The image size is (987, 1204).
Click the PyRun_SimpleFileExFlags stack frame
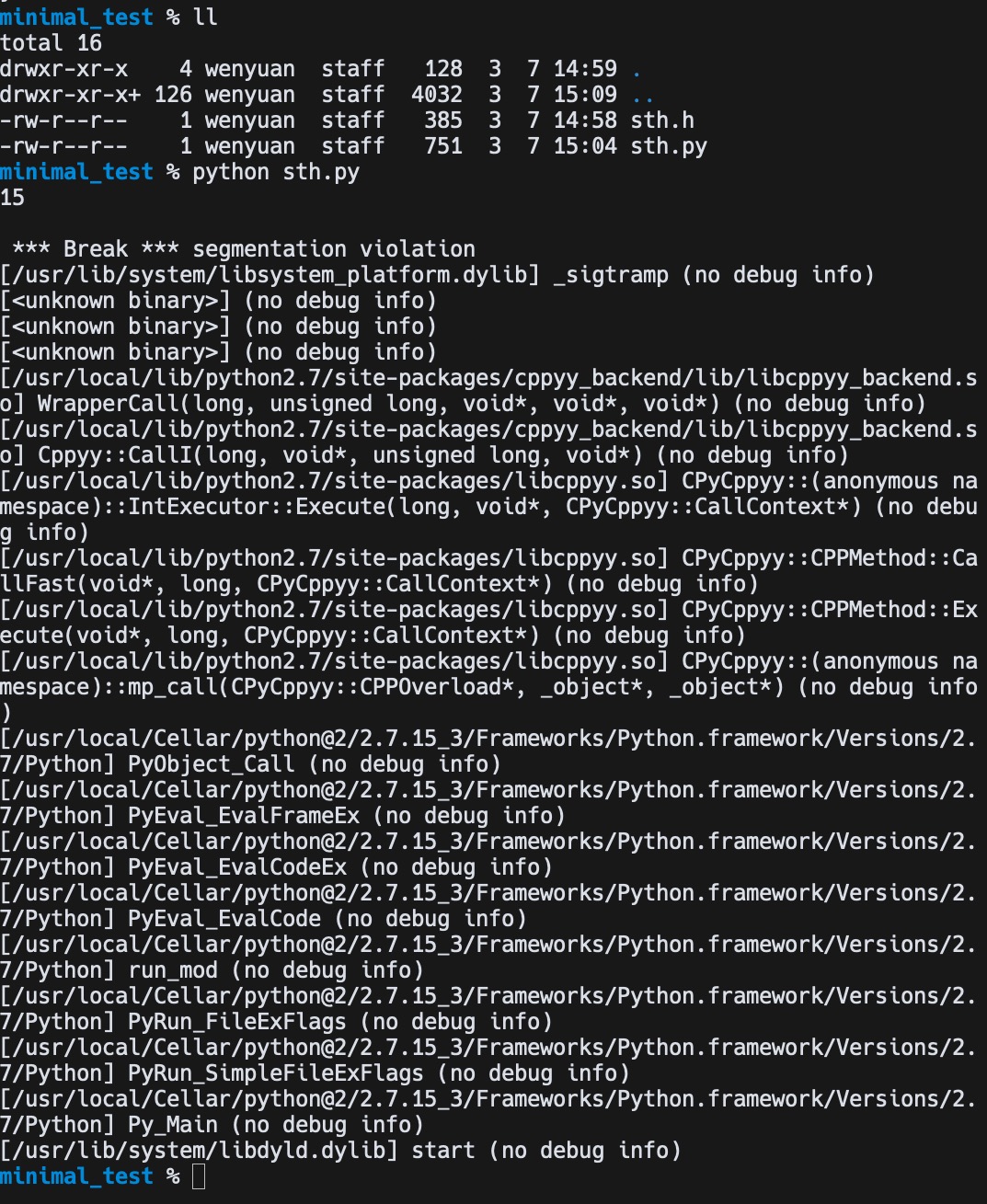coord(276,1073)
